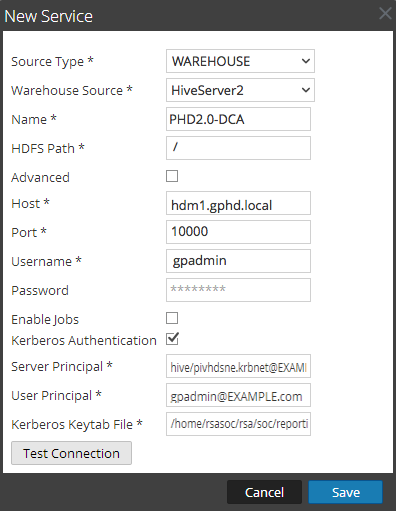This screenshot has height=511, width=396.
Task: Select the 'New Service' dialog title
Action: click(49, 16)
